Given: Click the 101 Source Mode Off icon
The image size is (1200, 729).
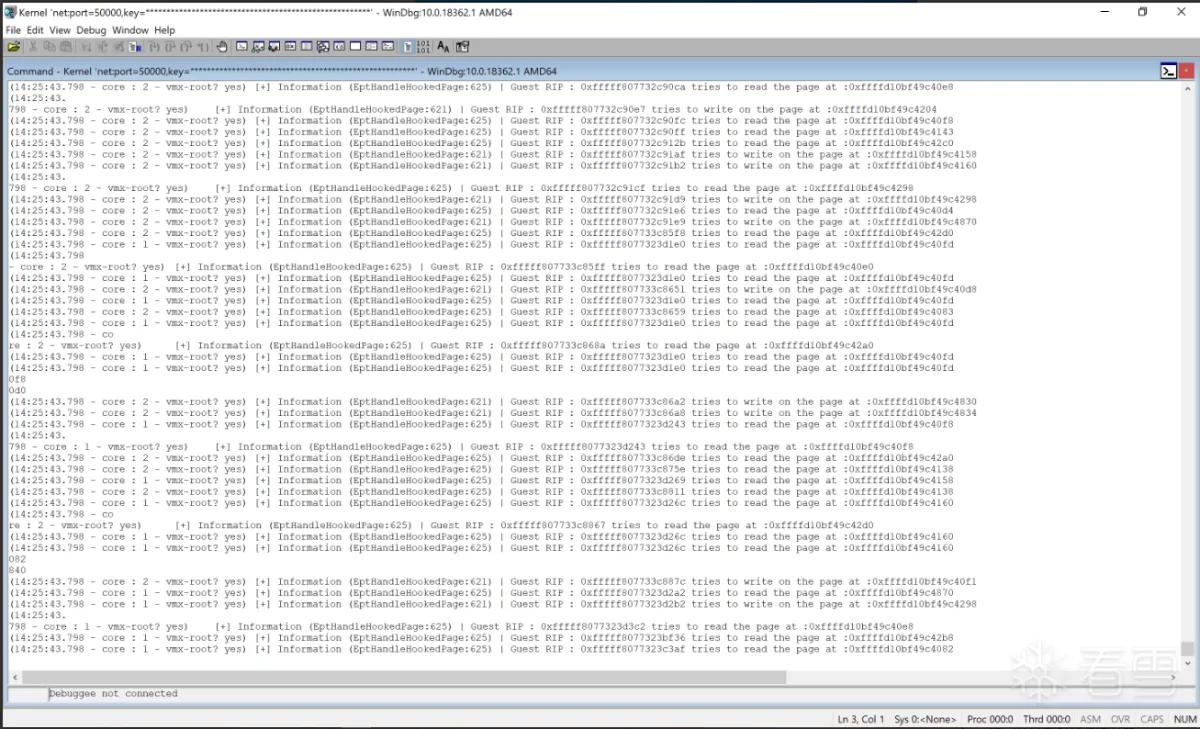Looking at the screenshot, I should pyautogui.click(x=422, y=47).
